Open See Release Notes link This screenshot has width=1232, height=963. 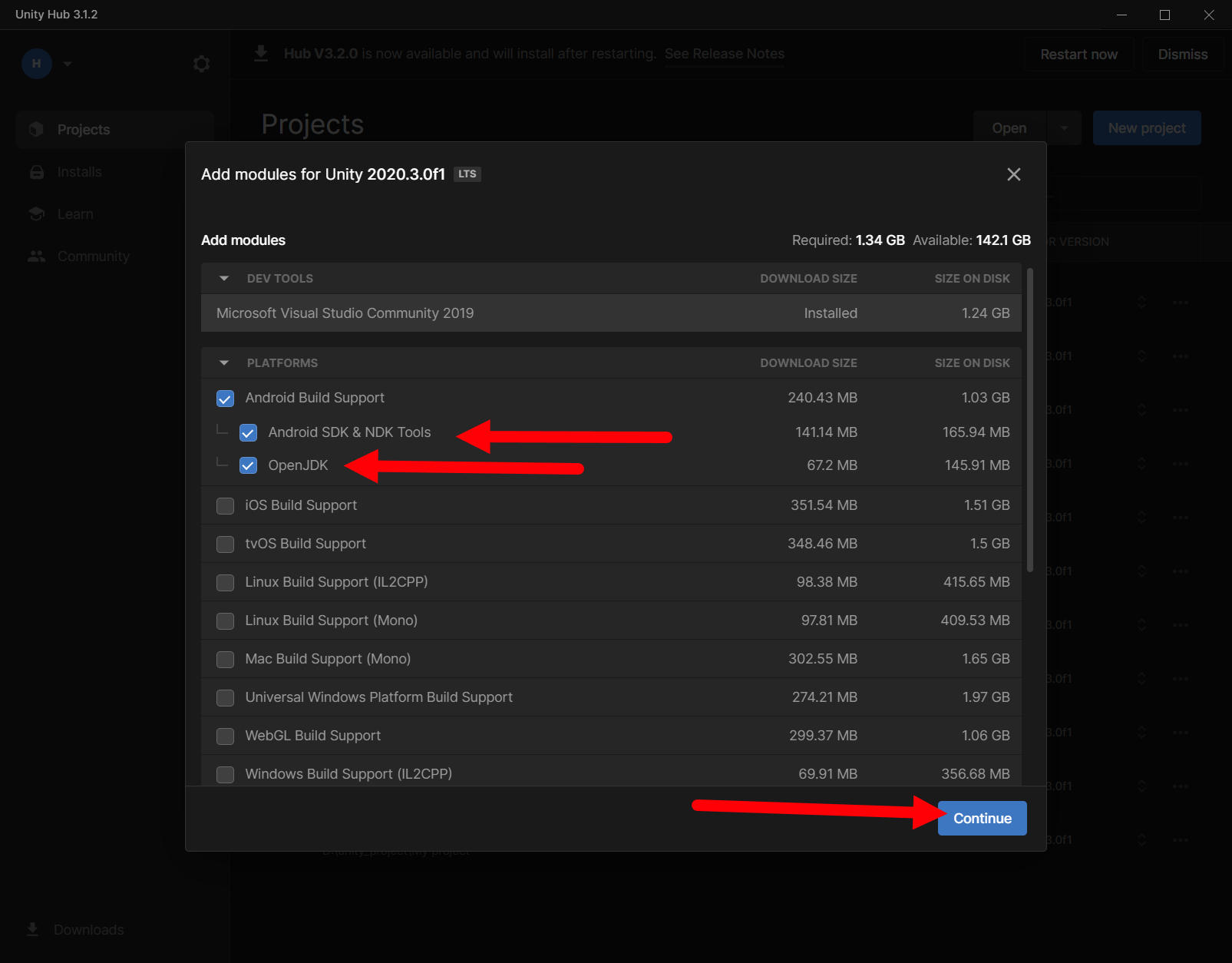coord(725,54)
